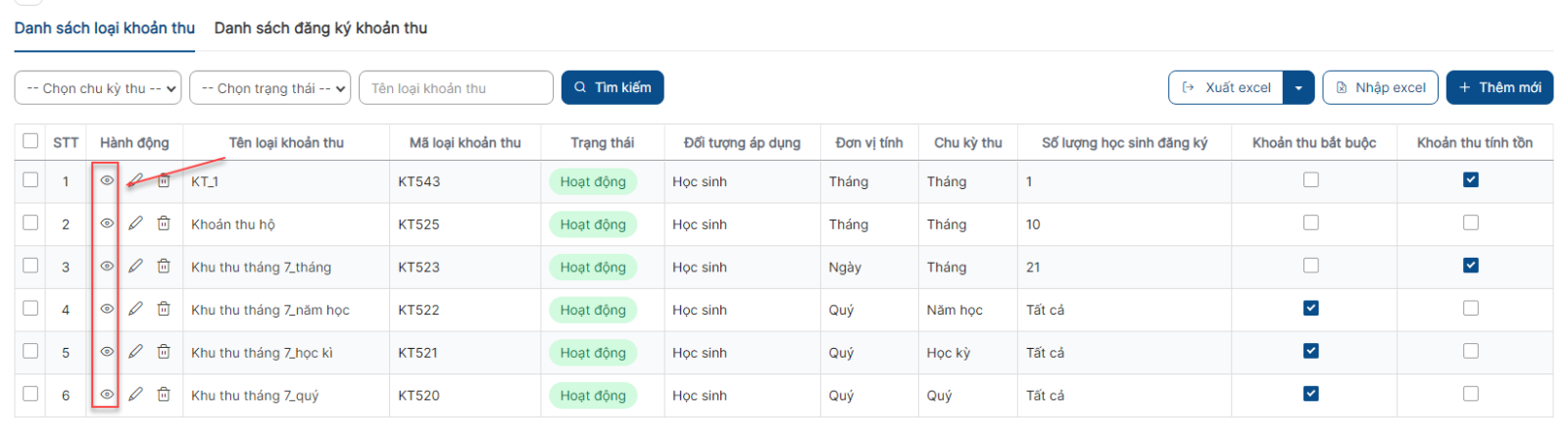The height and width of the screenshot is (443, 1568).
Task: Click the Tìm kiếm search button
Action: point(612,87)
